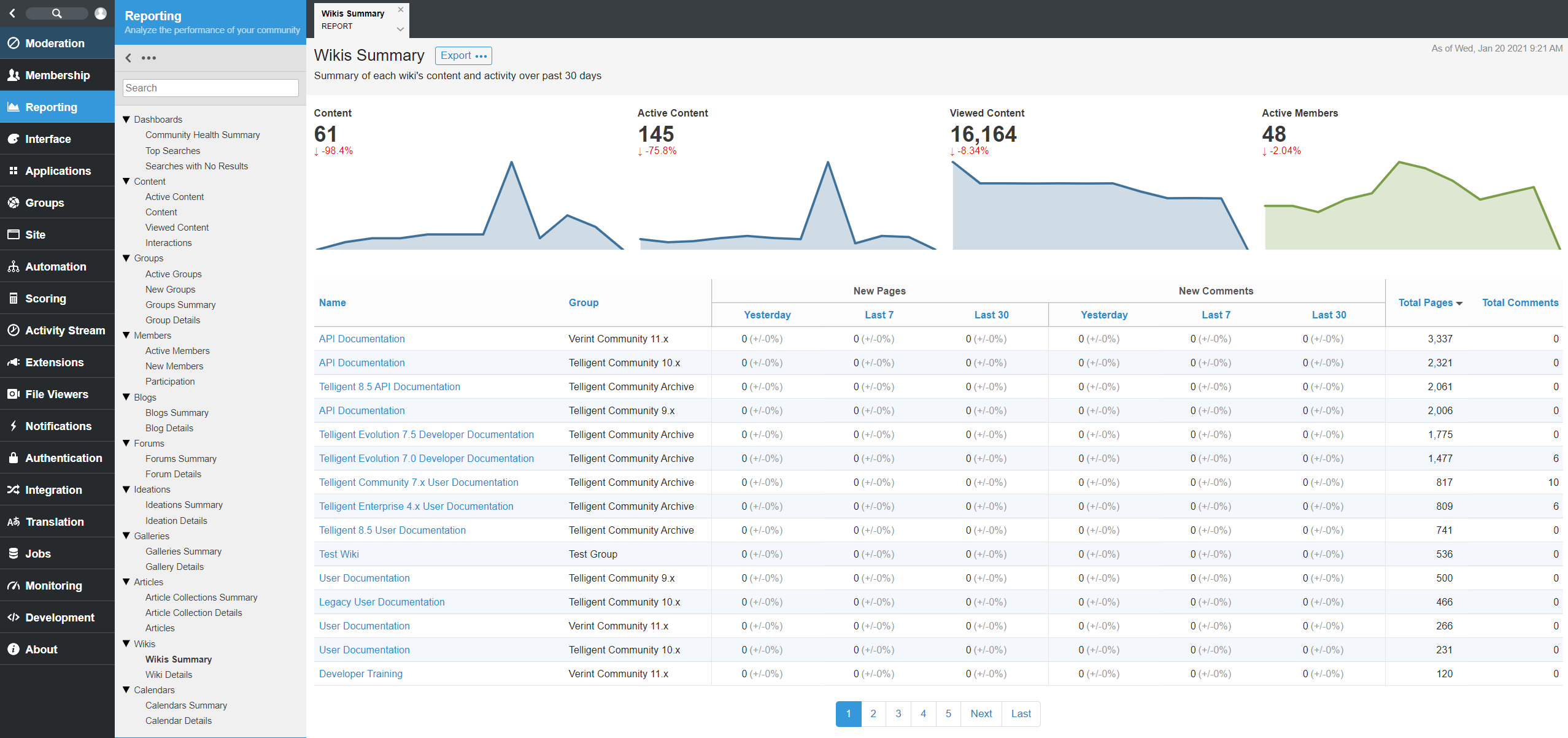Click the Moderation icon in the sidebar
The height and width of the screenshot is (738, 1568).
(13, 43)
